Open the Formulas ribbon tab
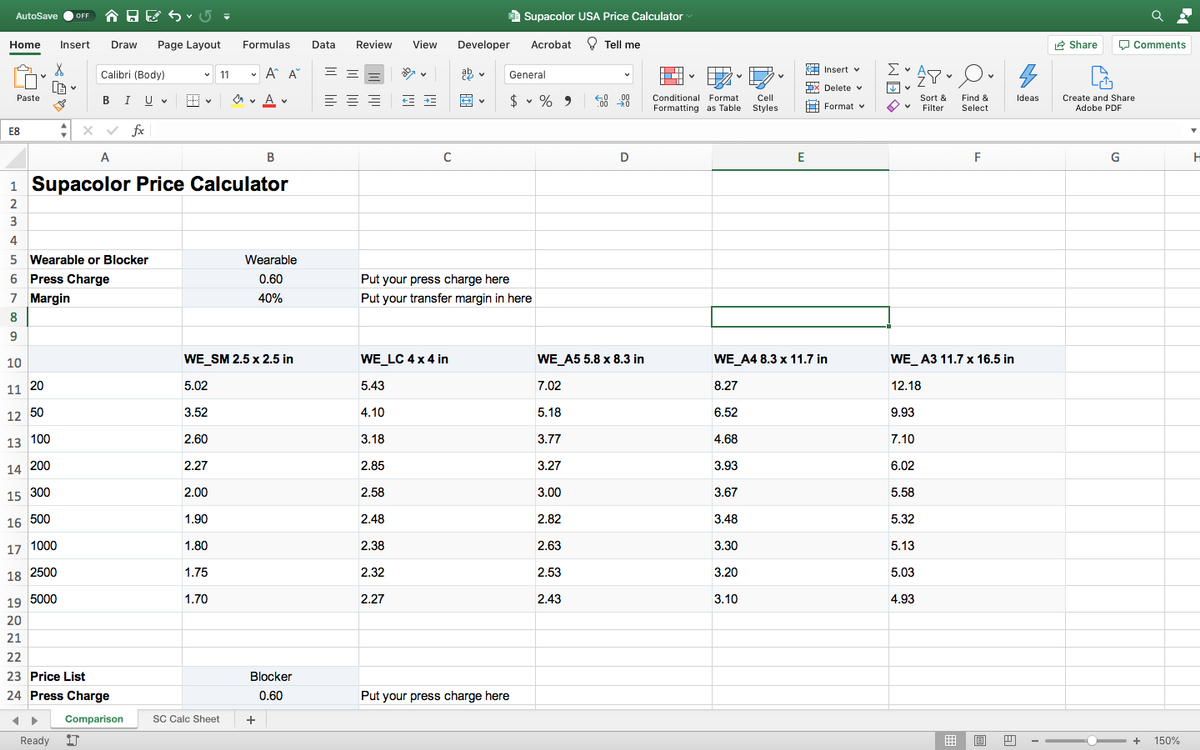 point(266,45)
